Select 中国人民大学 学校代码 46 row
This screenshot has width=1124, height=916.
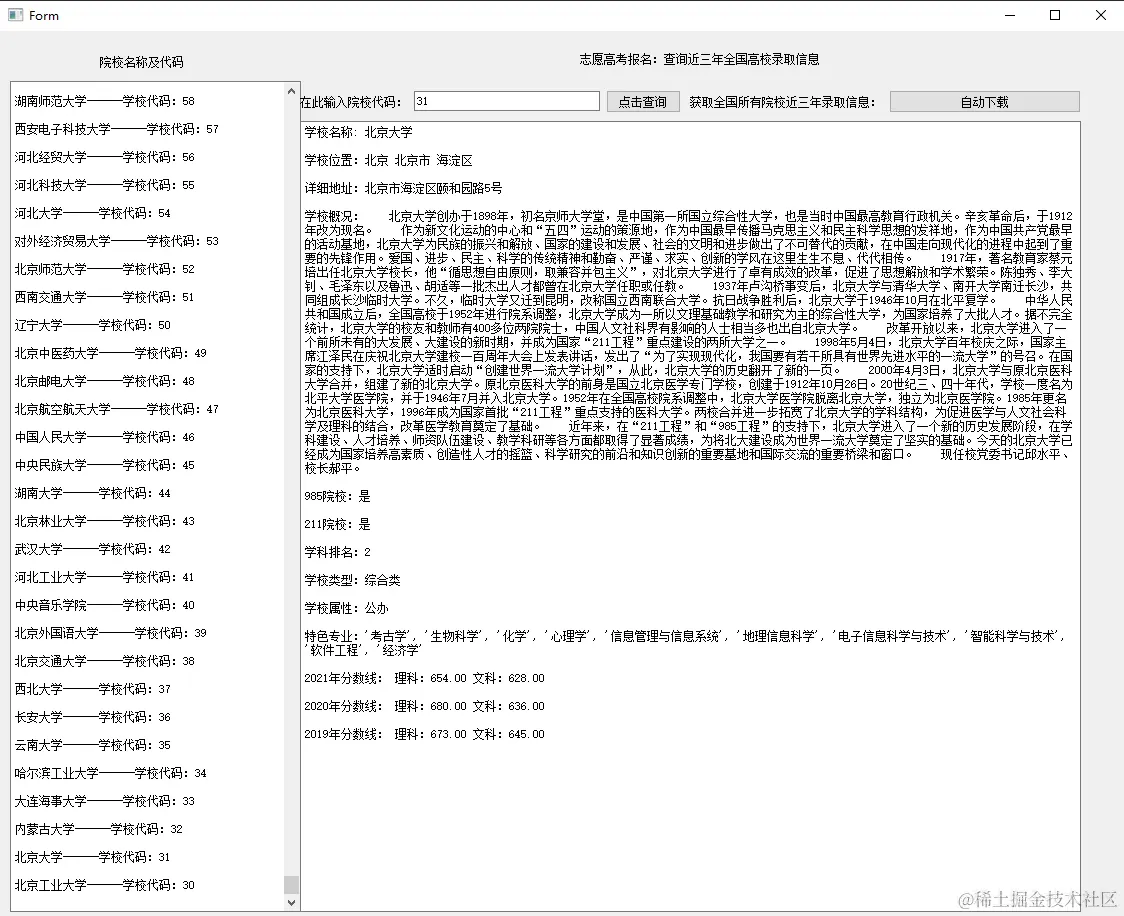[105, 436]
